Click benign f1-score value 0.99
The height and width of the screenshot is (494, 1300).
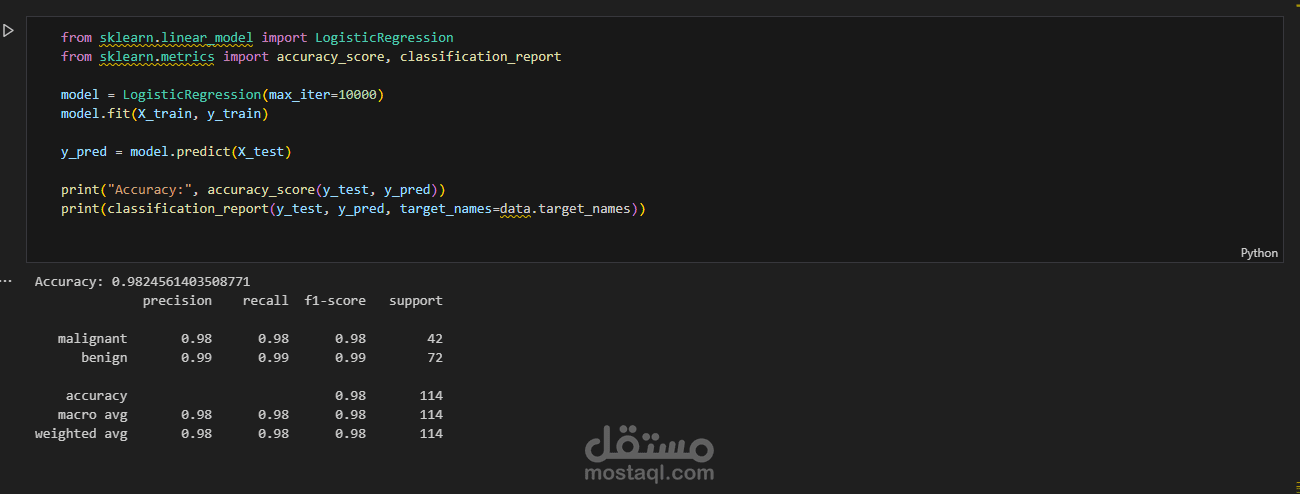pos(350,358)
